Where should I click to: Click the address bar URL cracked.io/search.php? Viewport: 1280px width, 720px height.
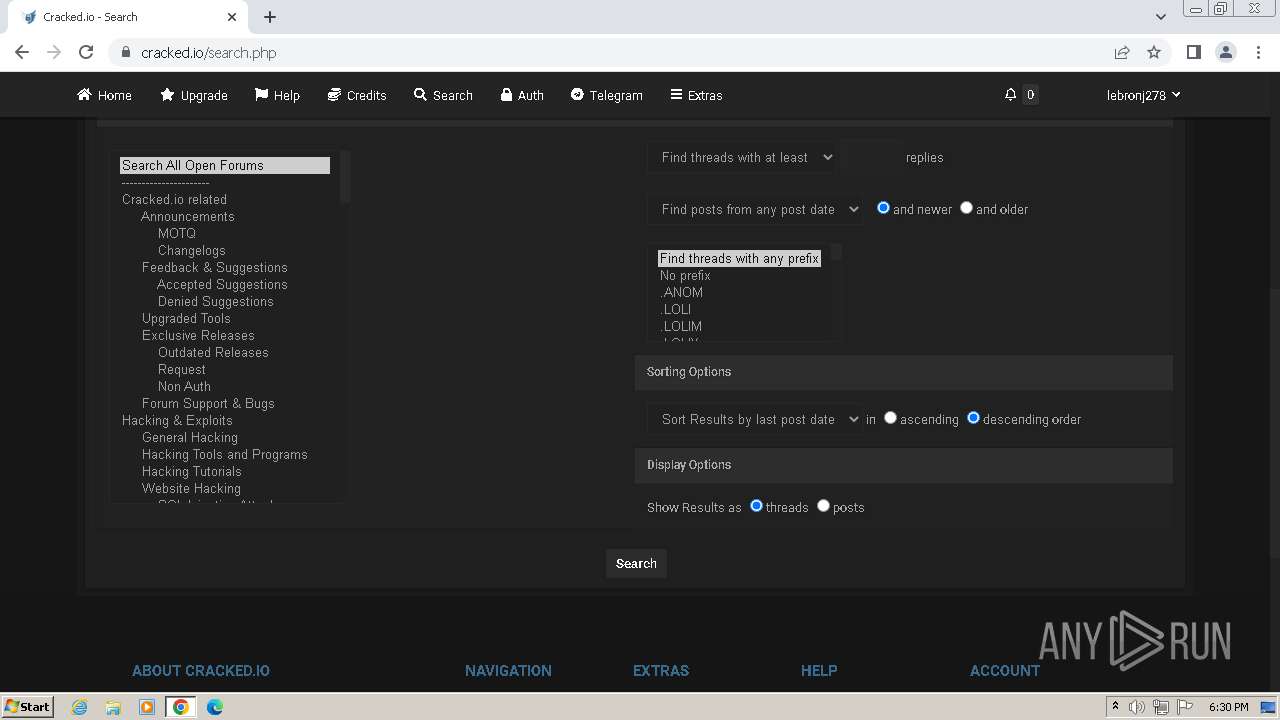(x=208, y=53)
